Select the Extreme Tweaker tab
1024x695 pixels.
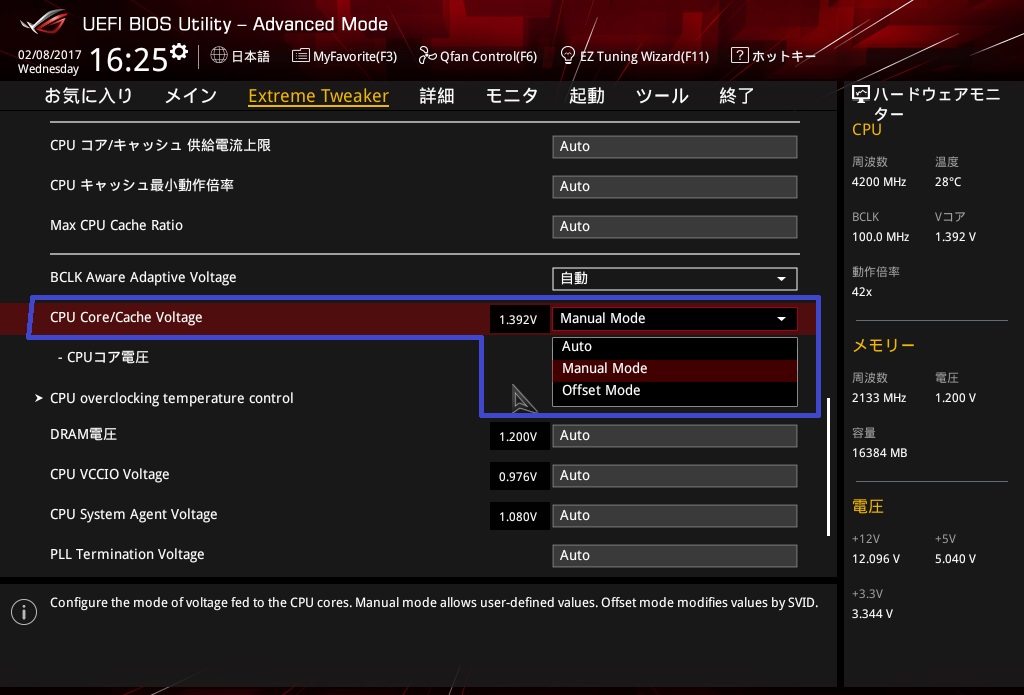tap(319, 96)
